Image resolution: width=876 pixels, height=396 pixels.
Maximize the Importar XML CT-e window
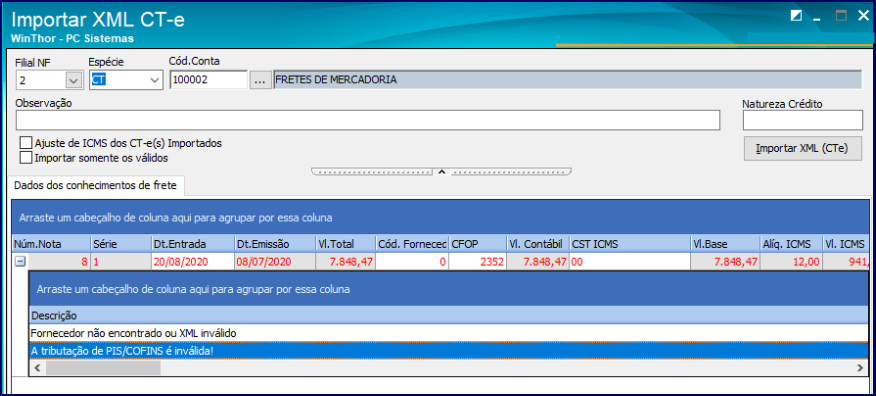[841, 16]
